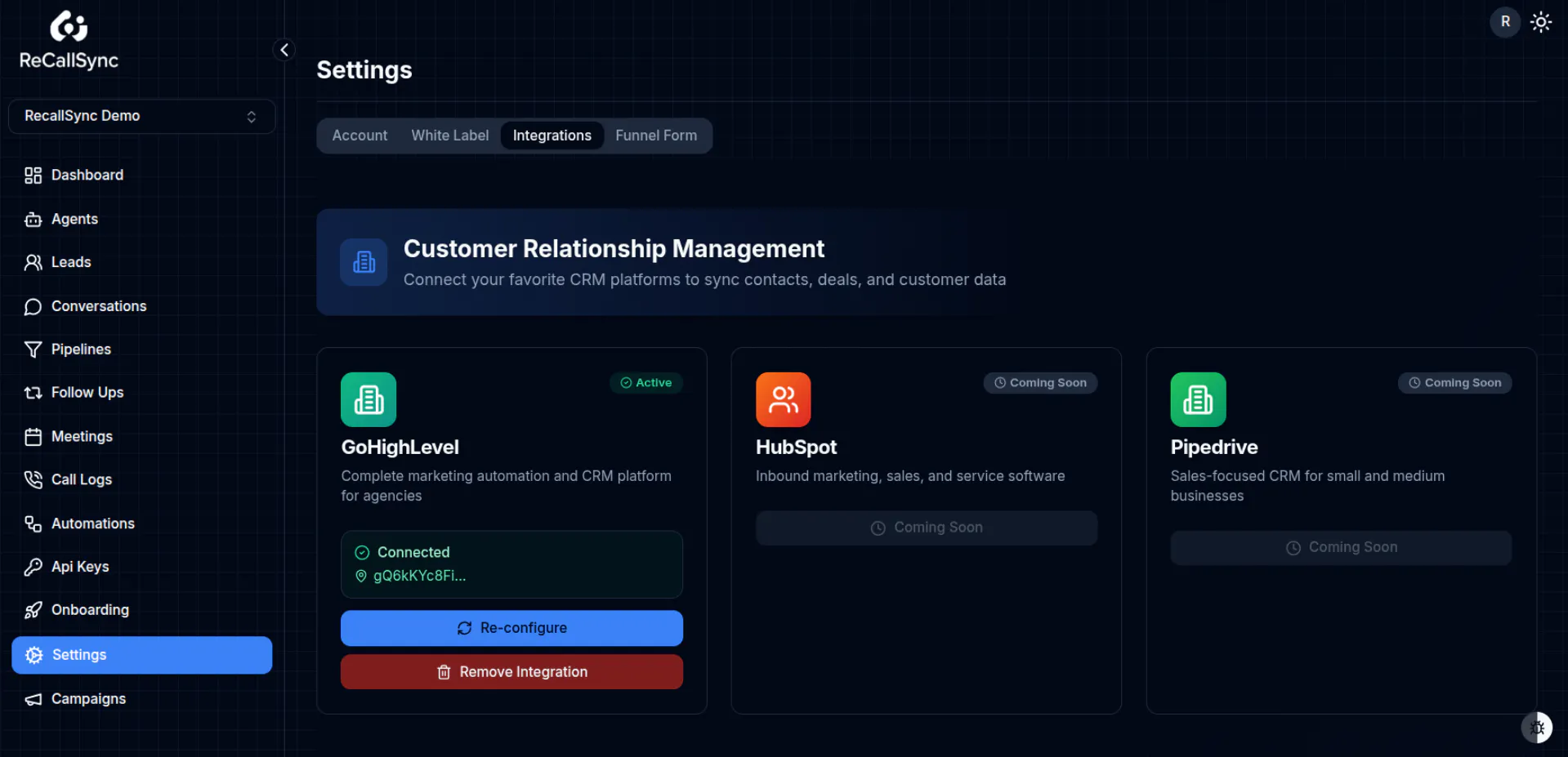Select the Integrations tab
1568x757 pixels.
point(552,136)
